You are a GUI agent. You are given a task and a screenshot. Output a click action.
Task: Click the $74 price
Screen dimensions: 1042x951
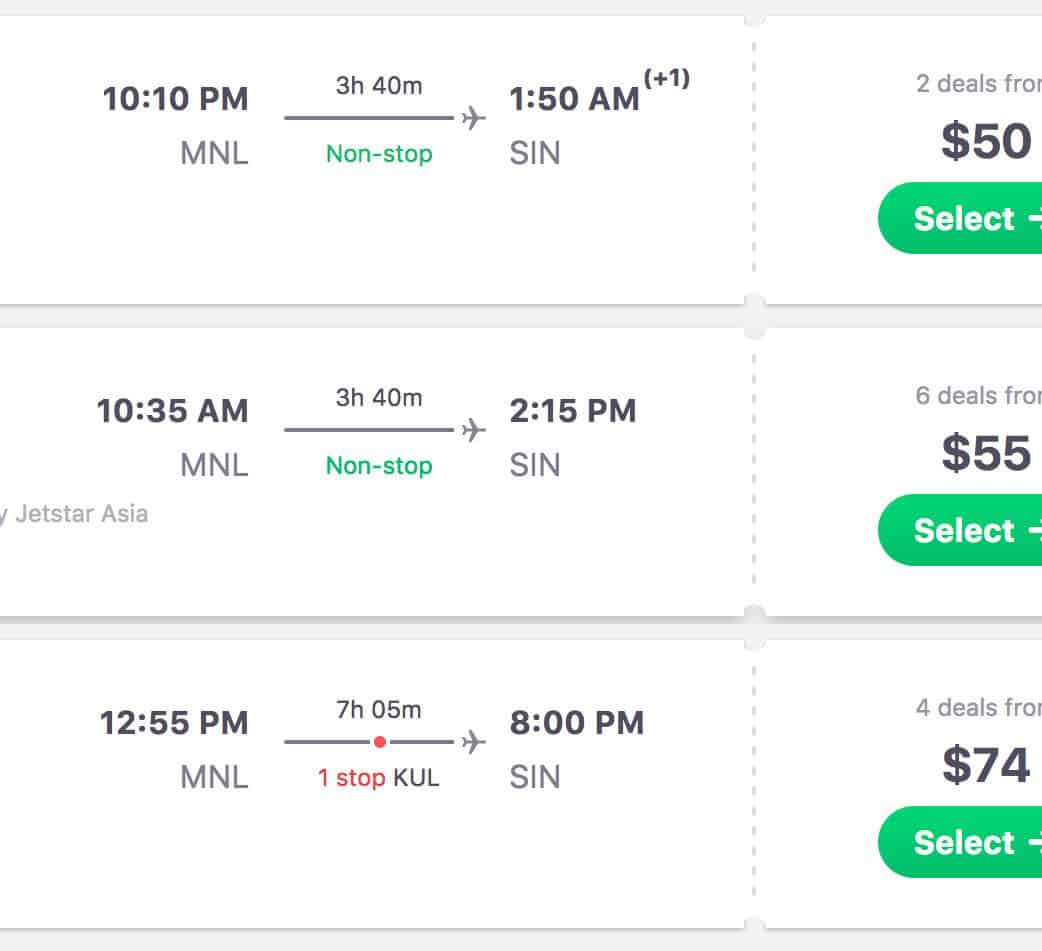pos(985,765)
